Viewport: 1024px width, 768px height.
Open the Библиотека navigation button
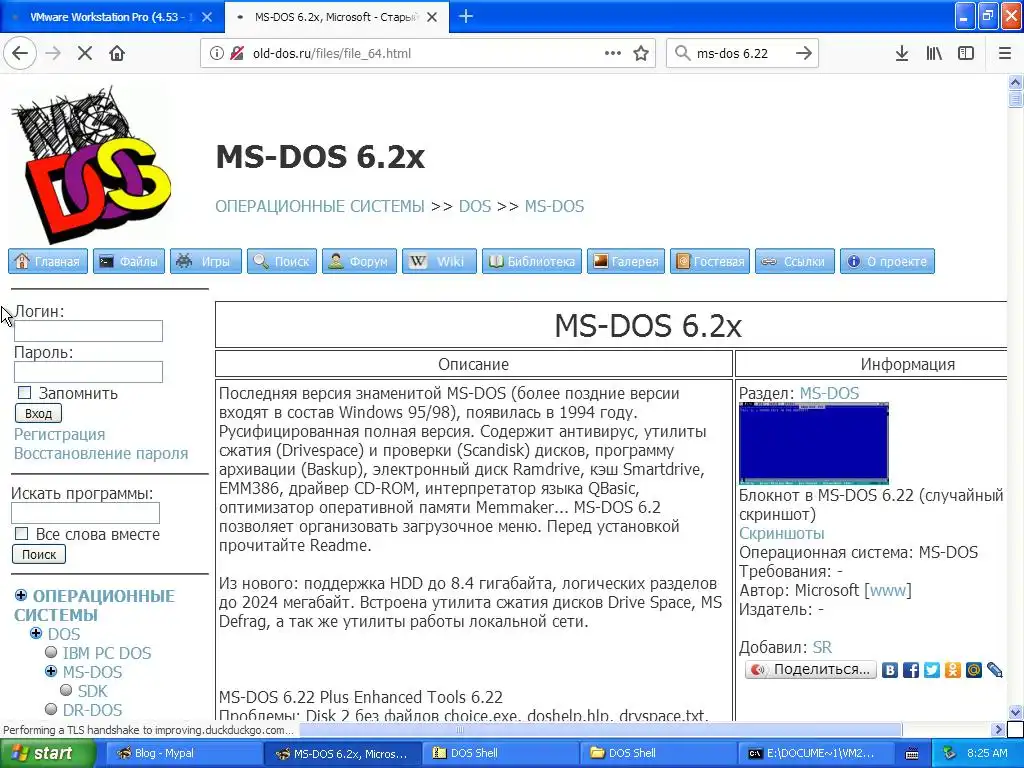[x=532, y=261]
